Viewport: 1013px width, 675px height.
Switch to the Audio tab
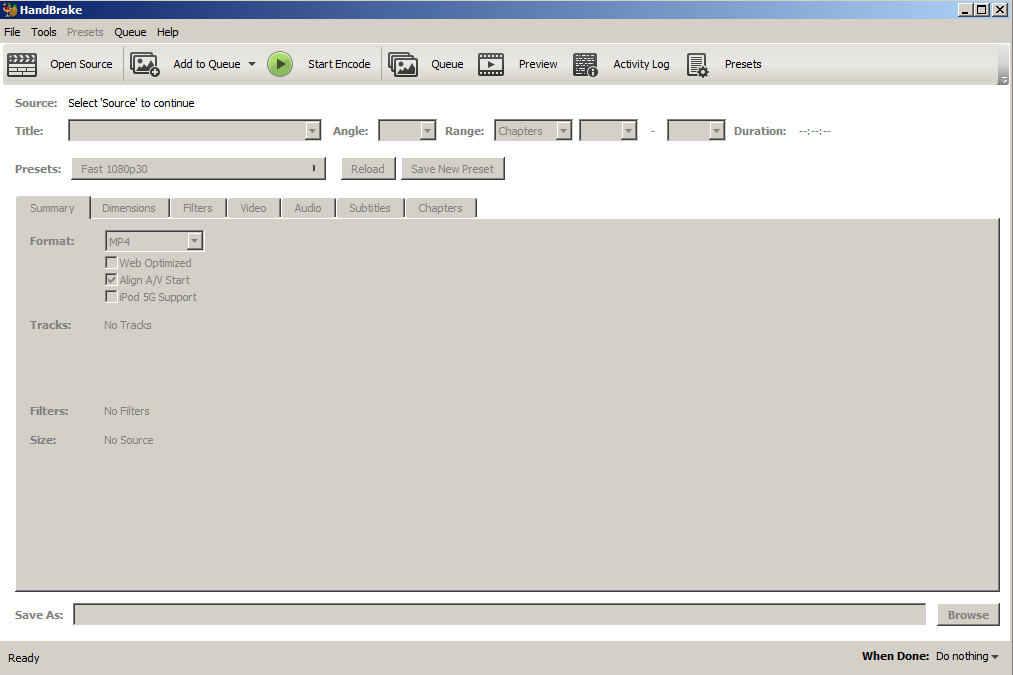point(308,208)
